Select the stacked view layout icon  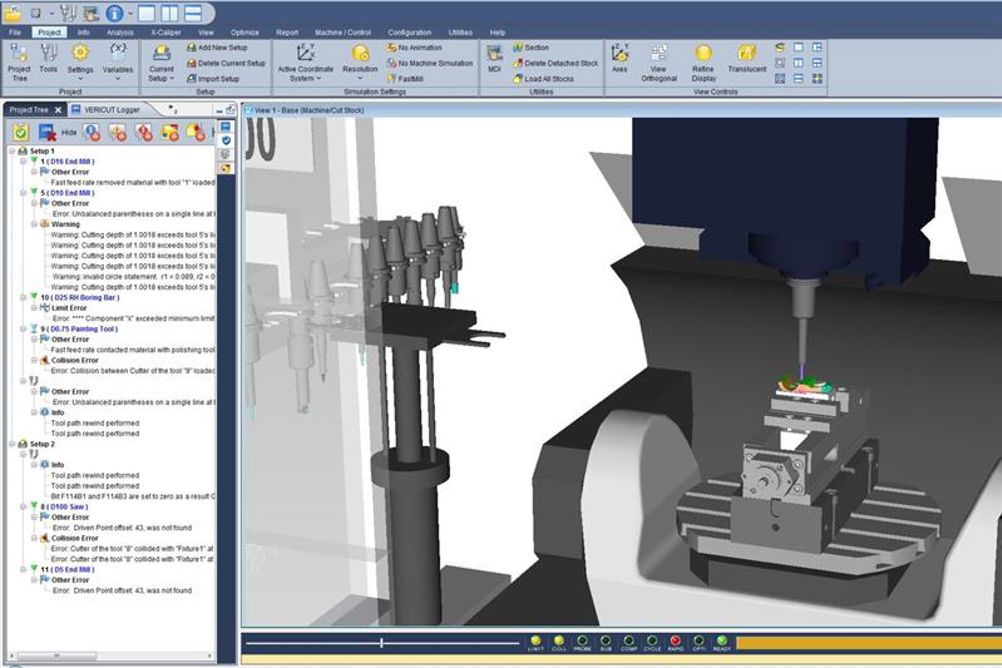click(192, 13)
